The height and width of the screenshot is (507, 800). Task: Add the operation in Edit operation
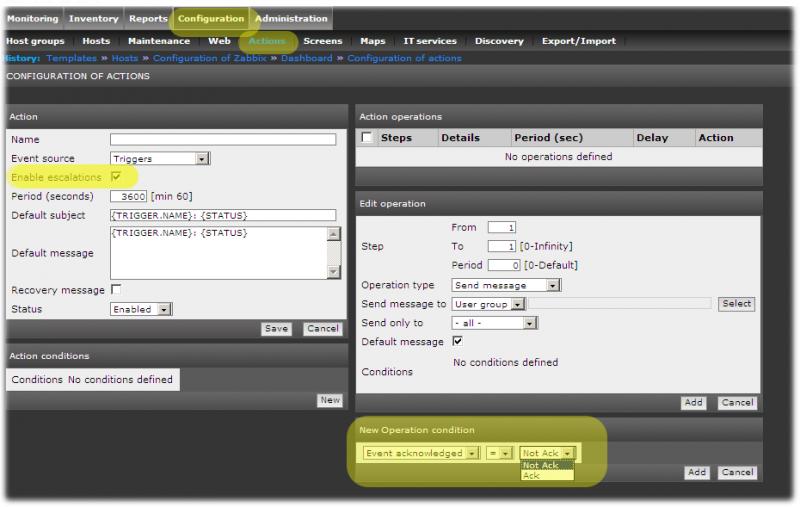[x=693, y=402]
